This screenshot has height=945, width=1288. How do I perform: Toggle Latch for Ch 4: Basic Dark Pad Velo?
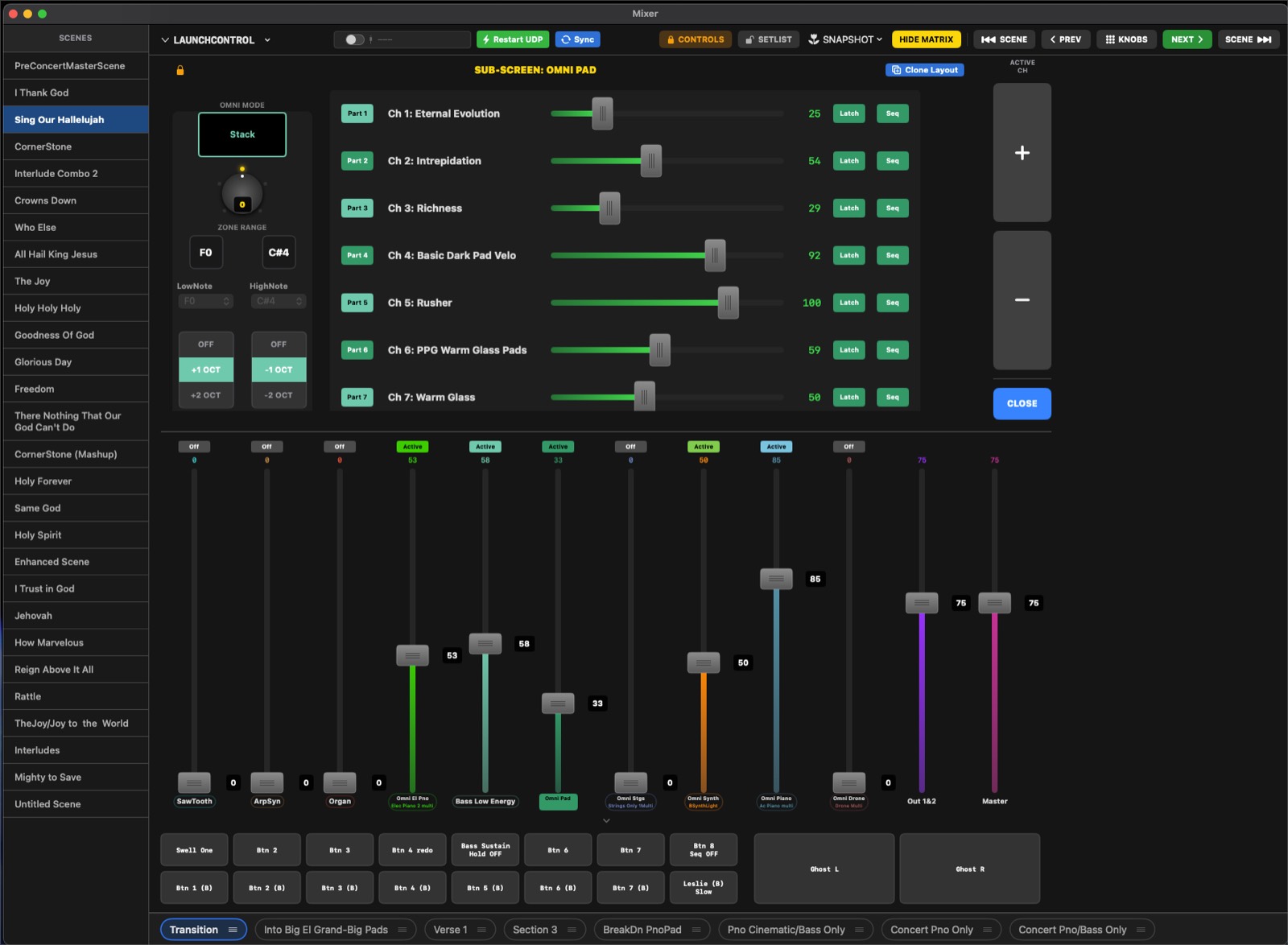(x=849, y=255)
